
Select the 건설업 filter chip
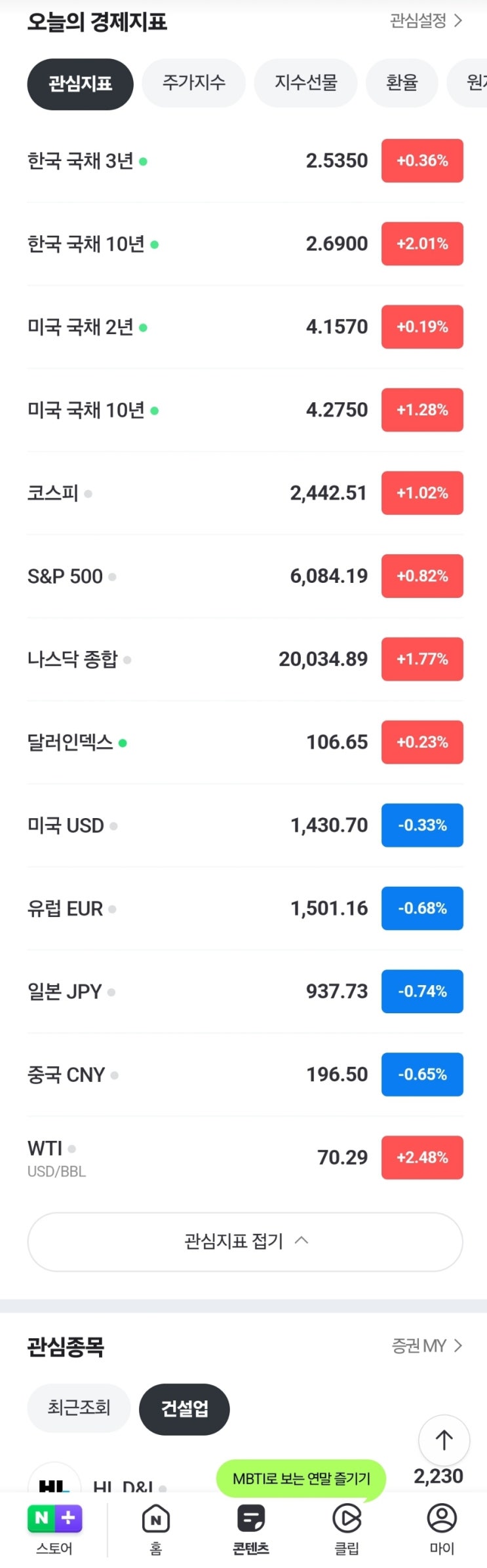(x=184, y=1408)
